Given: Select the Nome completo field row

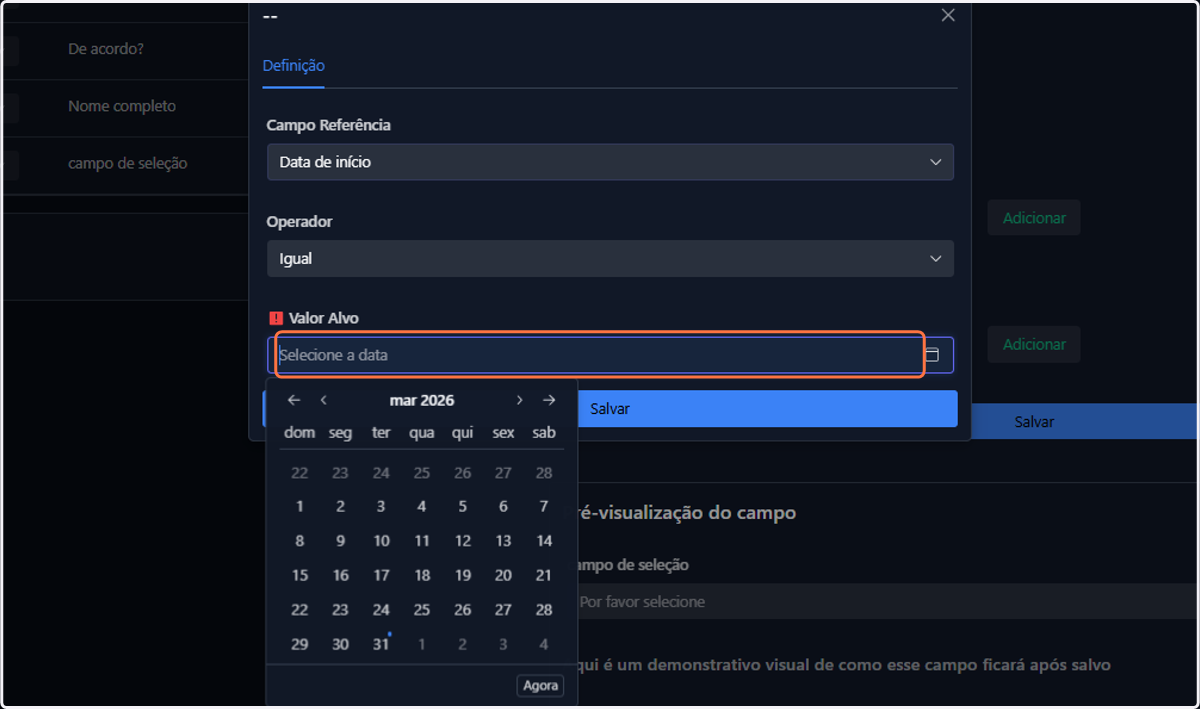Looking at the screenshot, I should click(124, 106).
